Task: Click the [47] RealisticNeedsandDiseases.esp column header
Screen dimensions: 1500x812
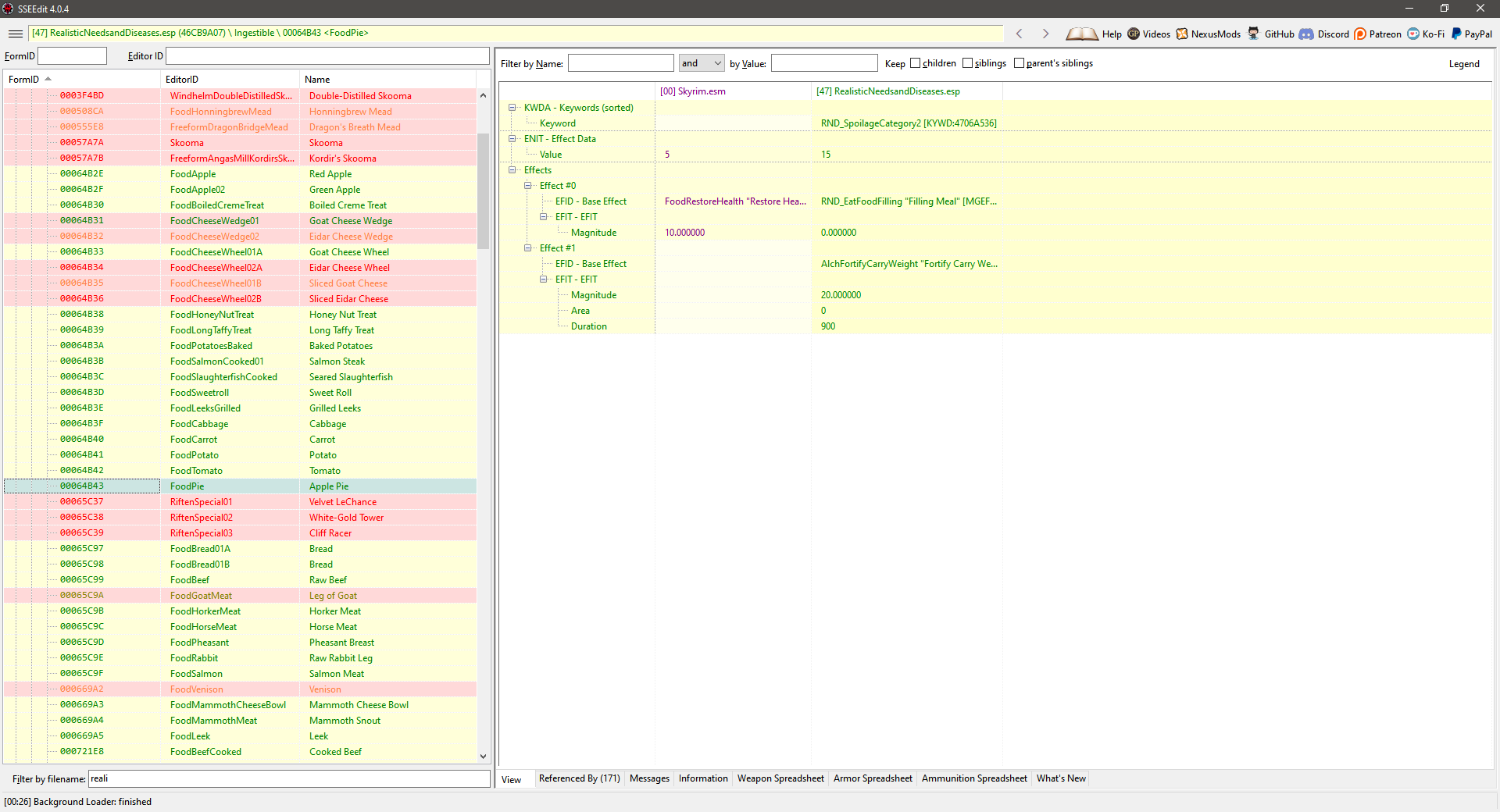Action: [x=907, y=91]
